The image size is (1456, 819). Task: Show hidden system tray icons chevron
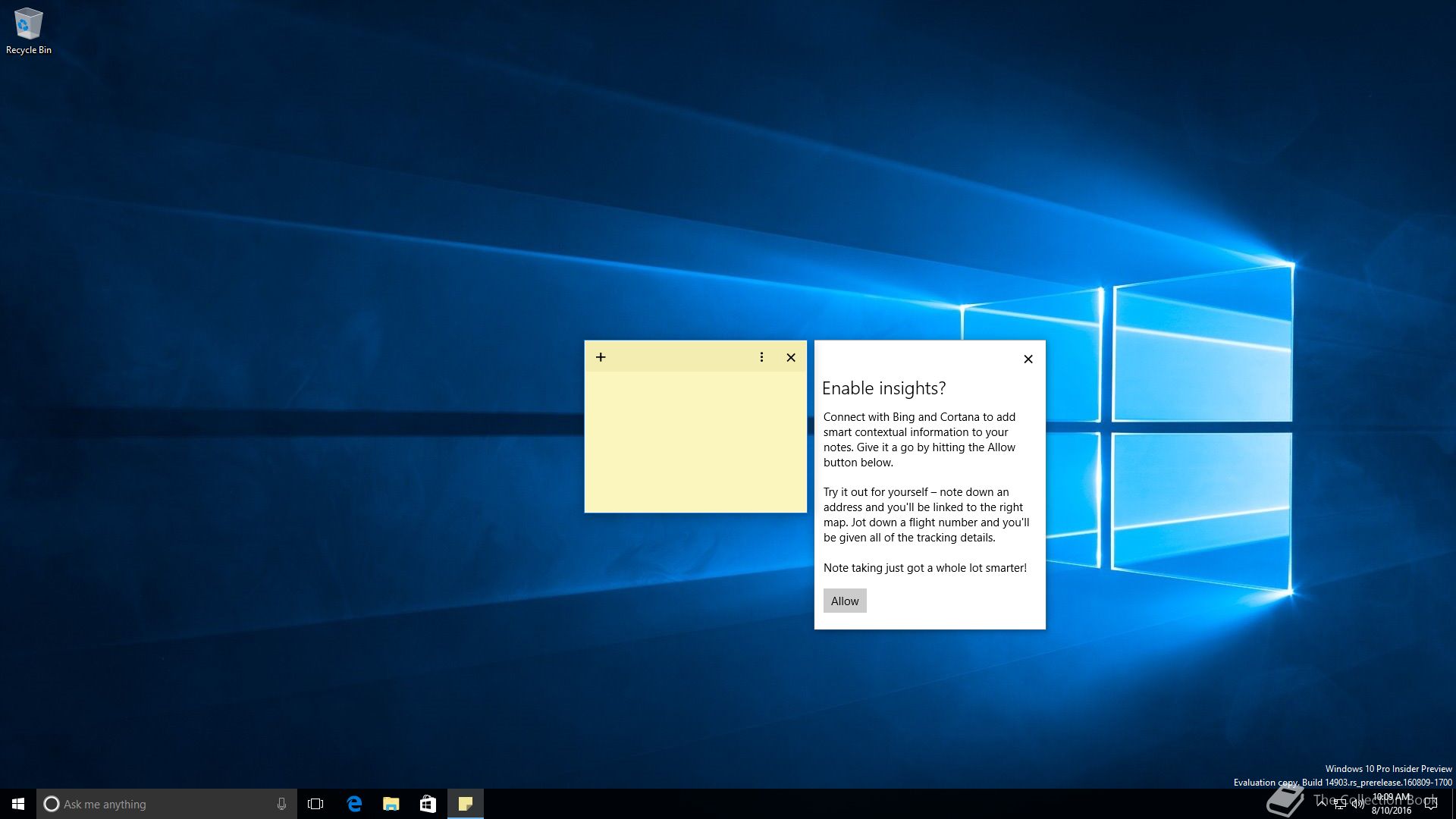[x=1322, y=803]
